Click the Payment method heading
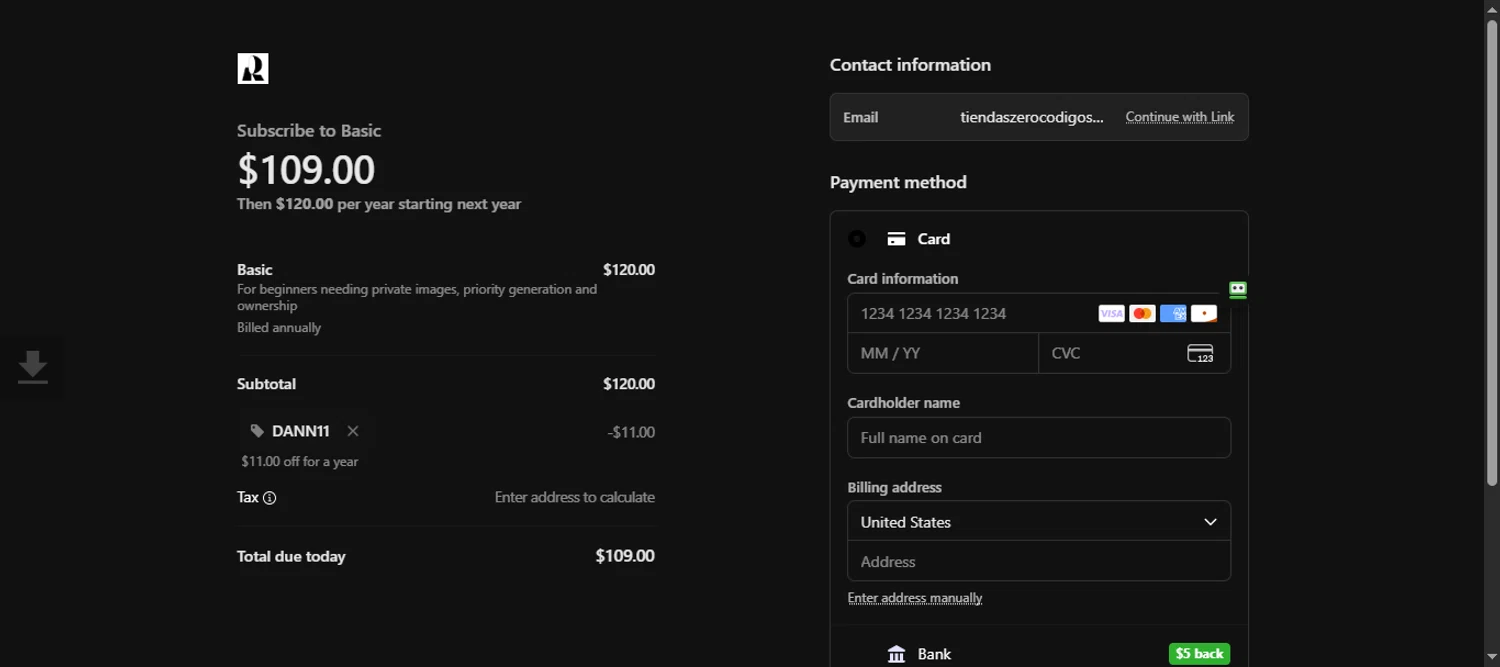1500x667 pixels. click(898, 182)
